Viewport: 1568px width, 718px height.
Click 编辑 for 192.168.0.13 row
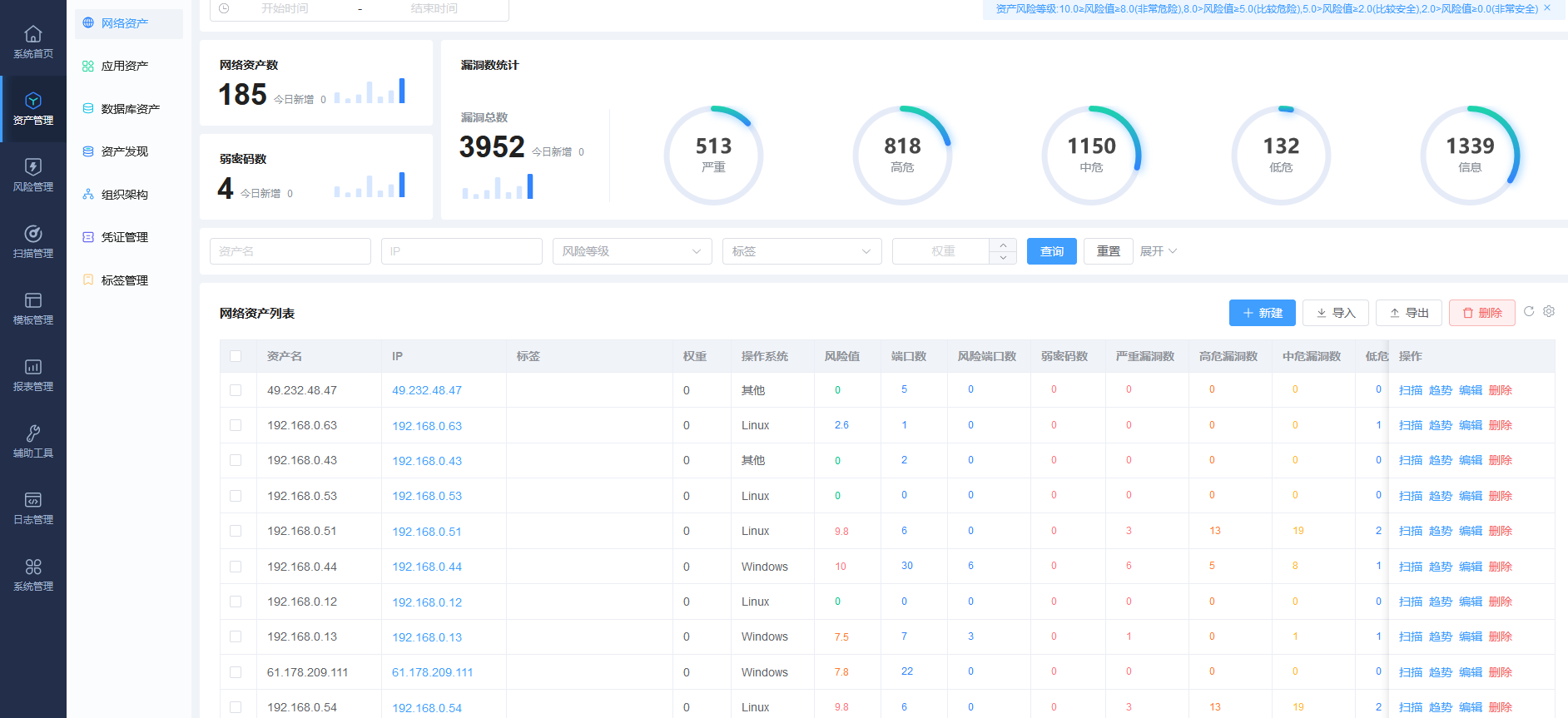tap(1471, 636)
